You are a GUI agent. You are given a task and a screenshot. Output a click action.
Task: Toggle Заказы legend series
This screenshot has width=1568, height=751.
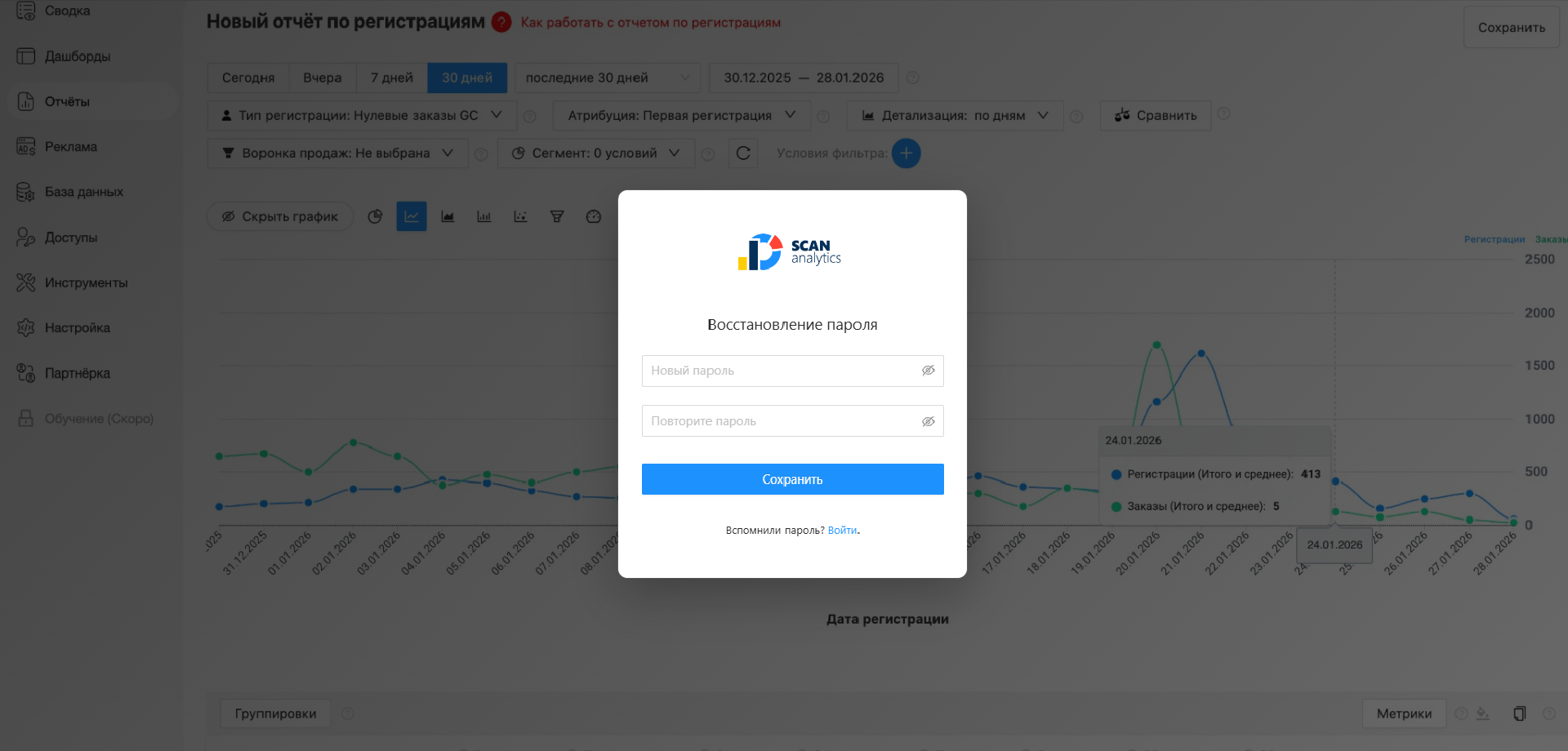tap(1551, 239)
